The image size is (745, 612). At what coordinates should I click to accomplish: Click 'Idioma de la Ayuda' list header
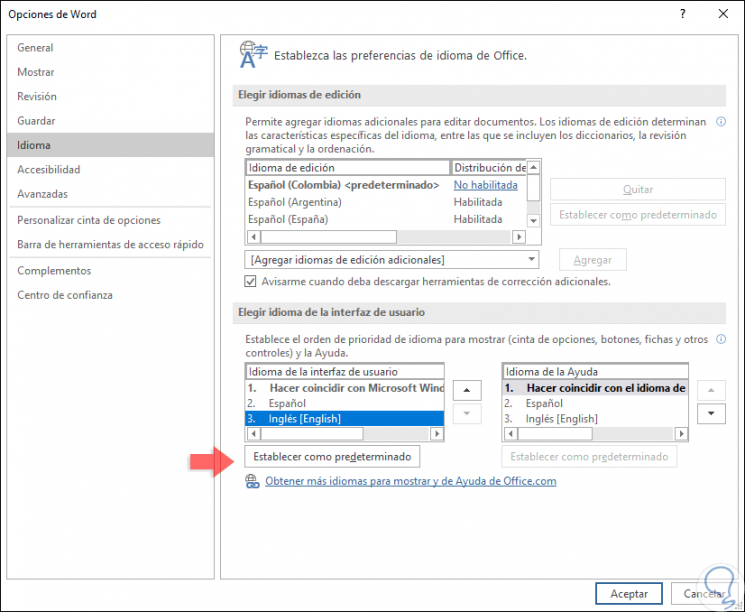tap(595, 372)
